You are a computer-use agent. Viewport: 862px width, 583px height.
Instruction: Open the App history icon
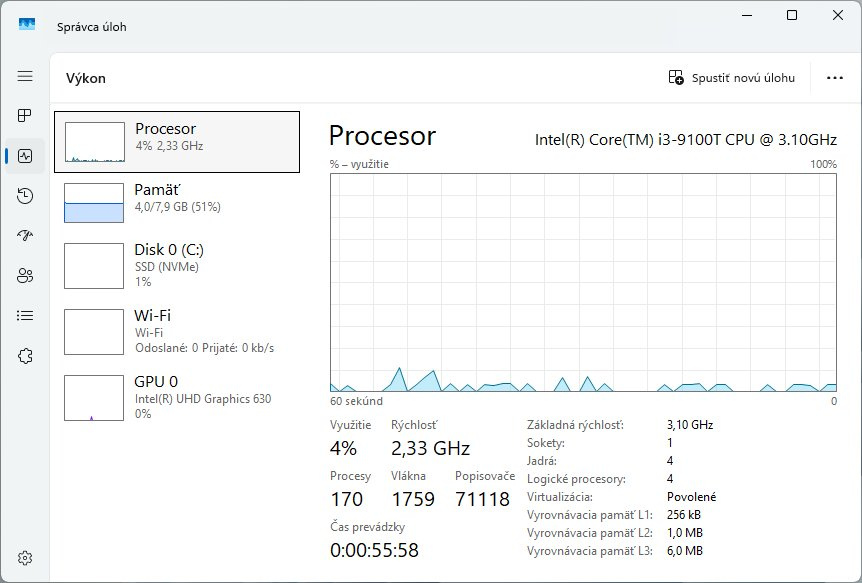pyautogui.click(x=25, y=196)
